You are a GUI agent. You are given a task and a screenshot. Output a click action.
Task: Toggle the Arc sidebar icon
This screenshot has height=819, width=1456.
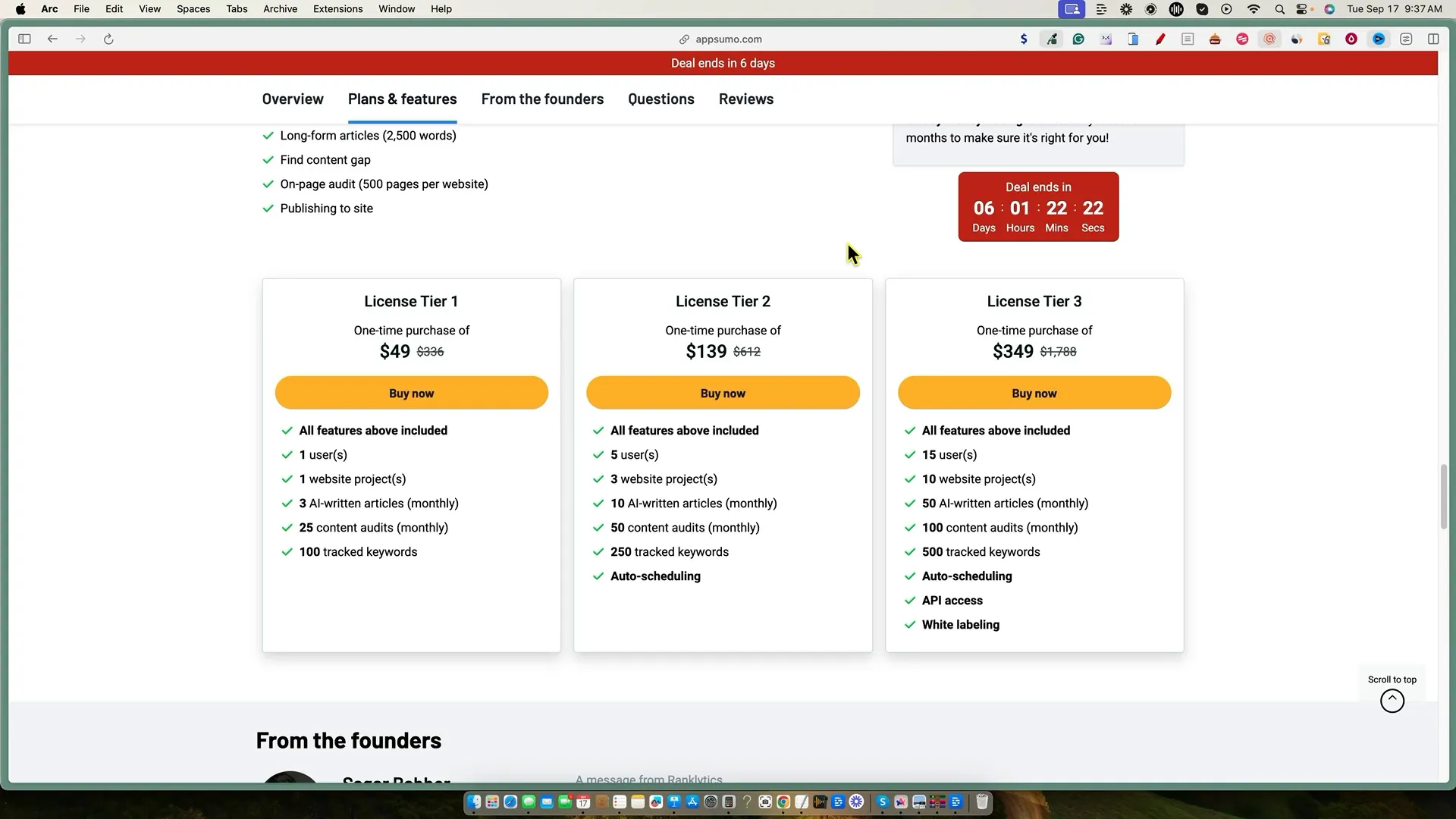coord(24,39)
